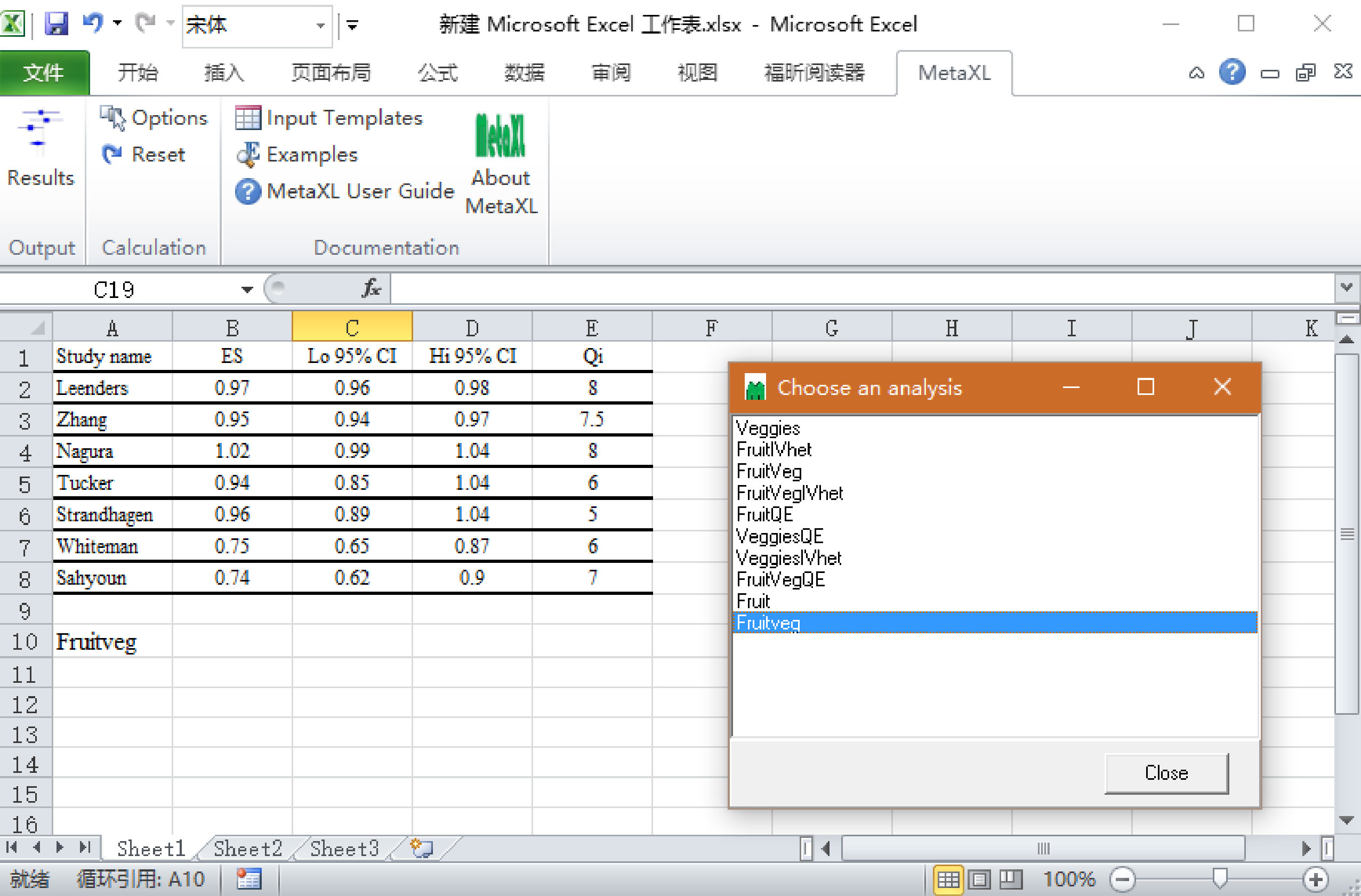This screenshot has height=896, width=1361.
Task: Switch to Normal view in status bar
Action: click(948, 879)
